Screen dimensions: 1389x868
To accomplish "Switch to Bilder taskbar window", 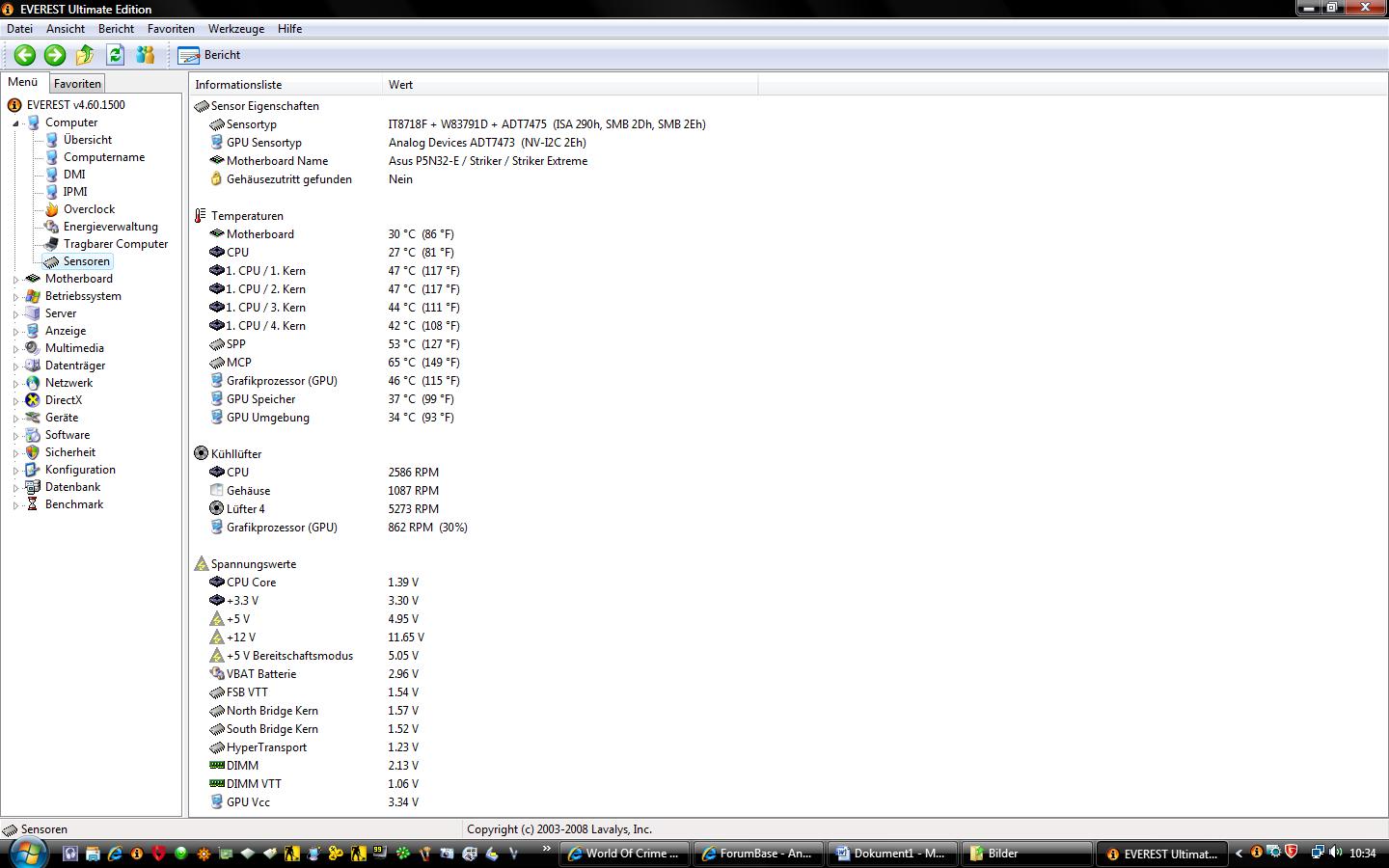I will point(1026,854).
